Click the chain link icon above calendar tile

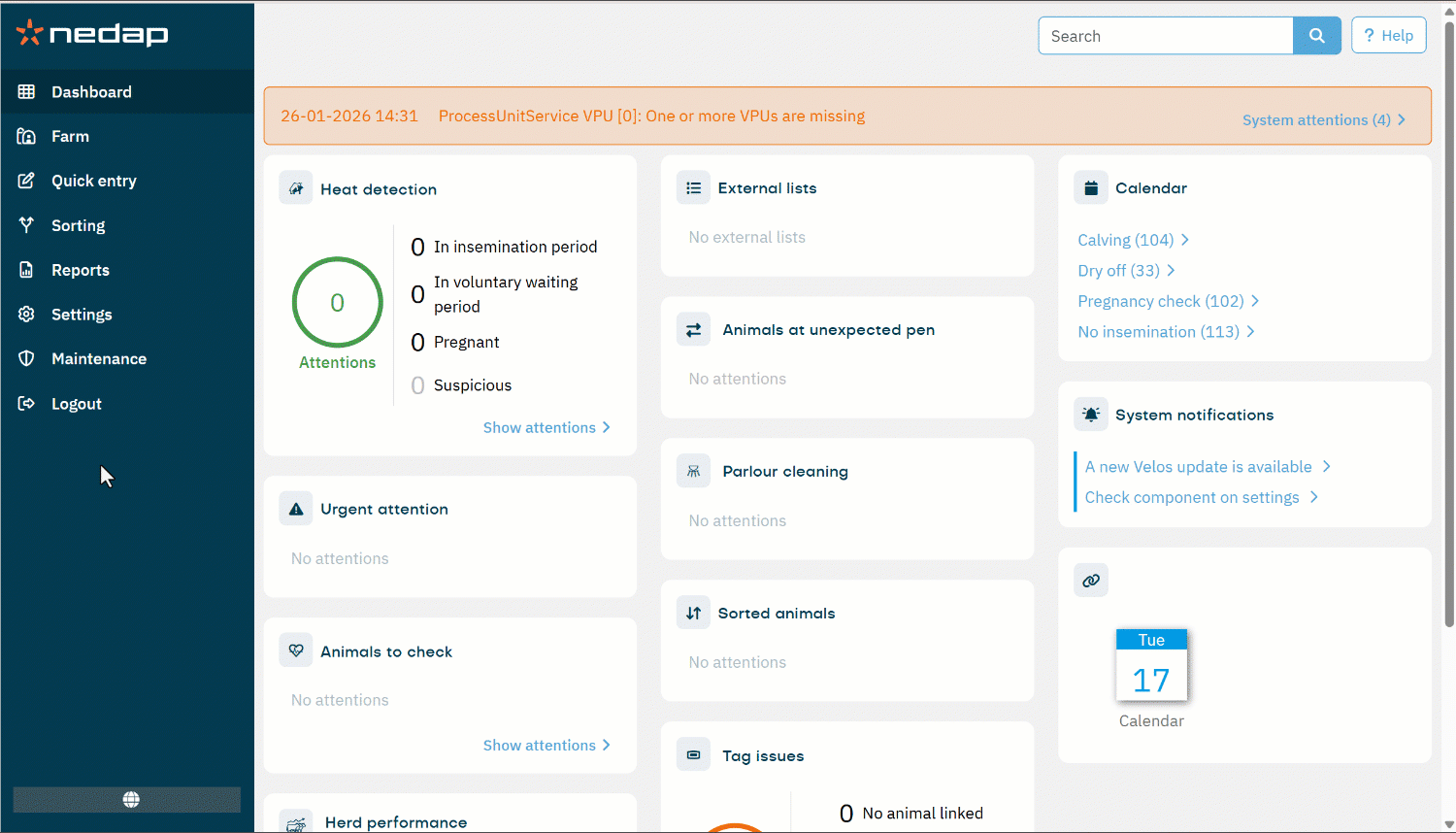[x=1091, y=581]
